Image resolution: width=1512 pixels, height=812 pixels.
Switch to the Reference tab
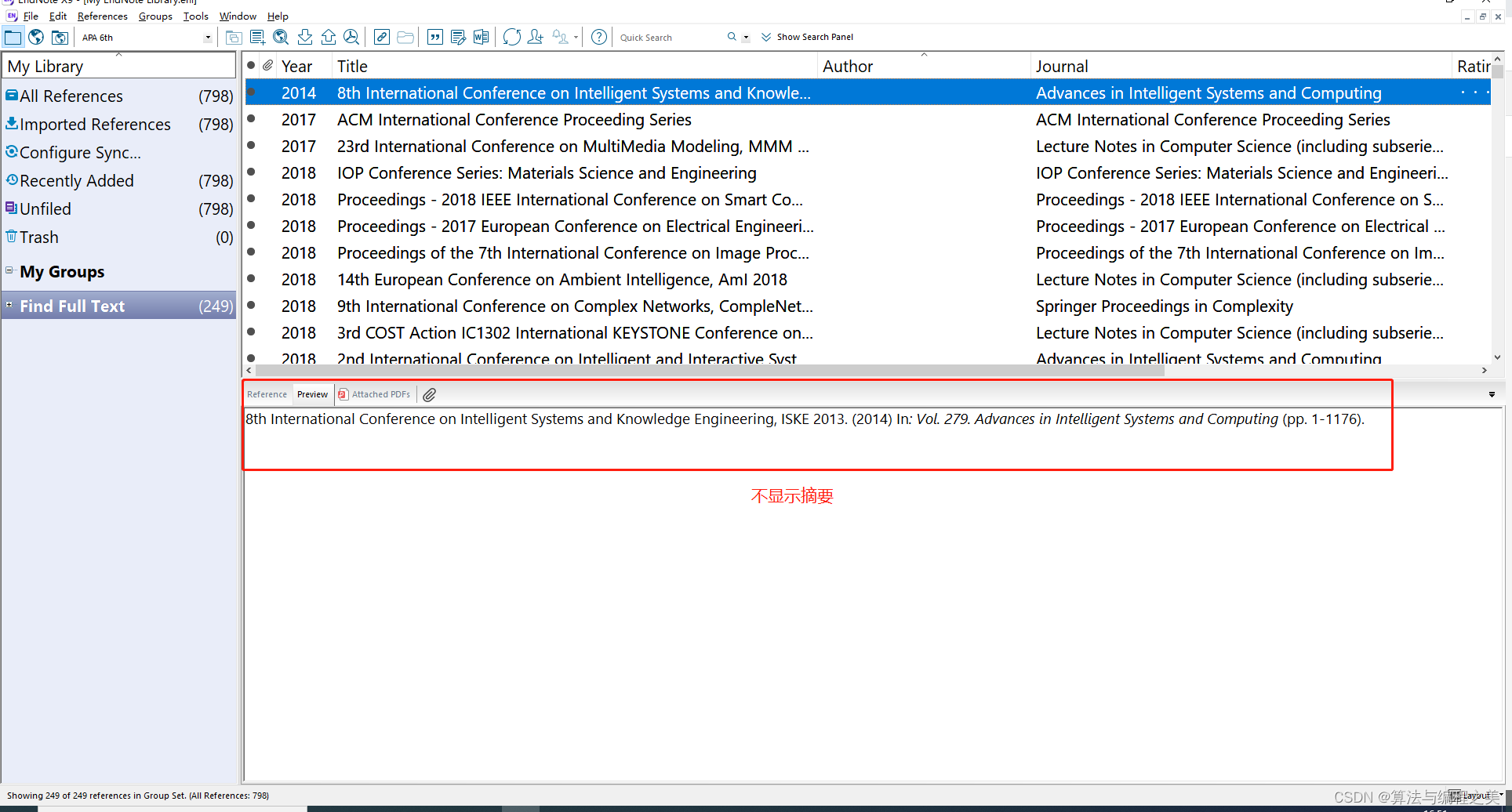point(267,394)
